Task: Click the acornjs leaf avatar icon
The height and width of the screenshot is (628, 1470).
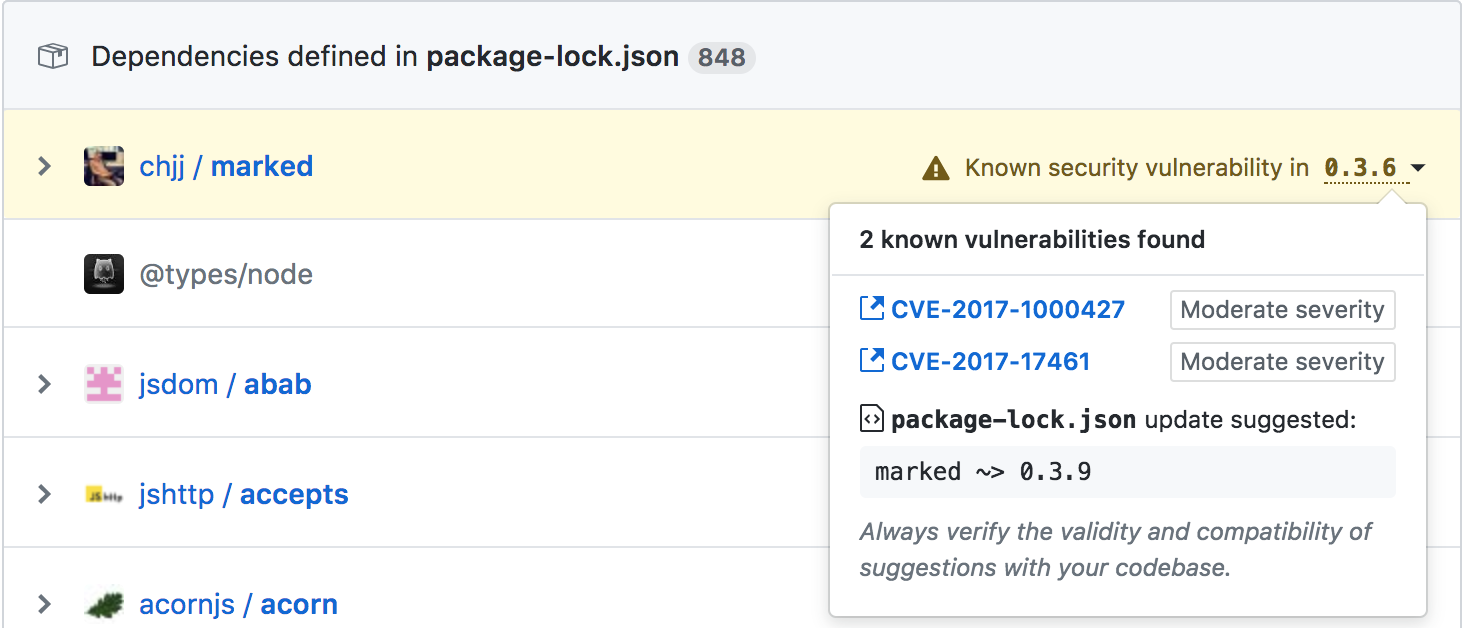Action: tap(103, 604)
